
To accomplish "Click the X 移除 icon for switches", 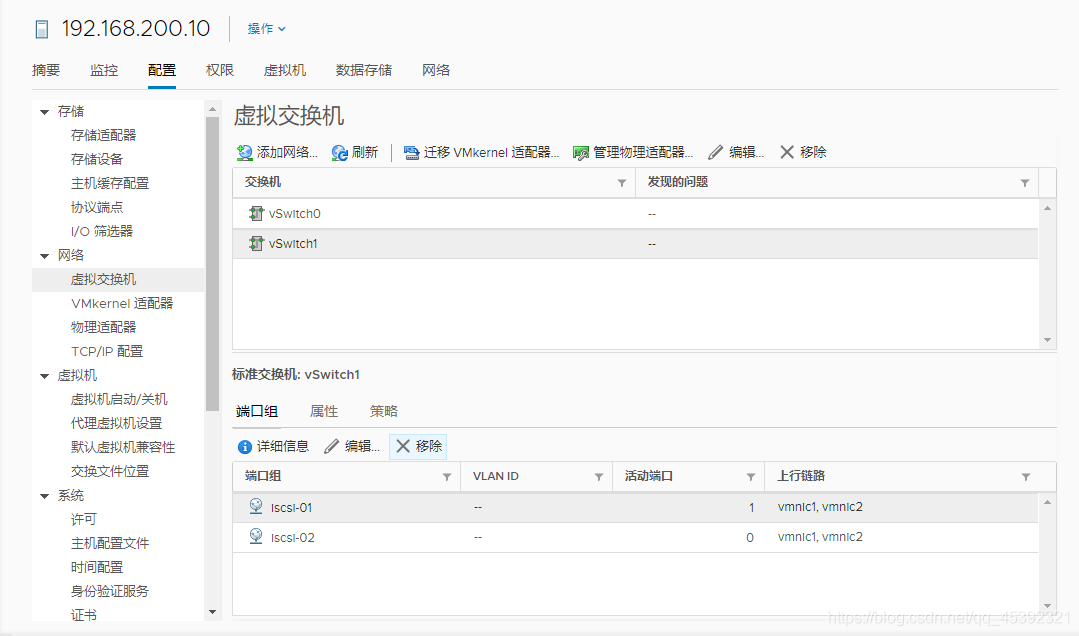I will click(787, 152).
